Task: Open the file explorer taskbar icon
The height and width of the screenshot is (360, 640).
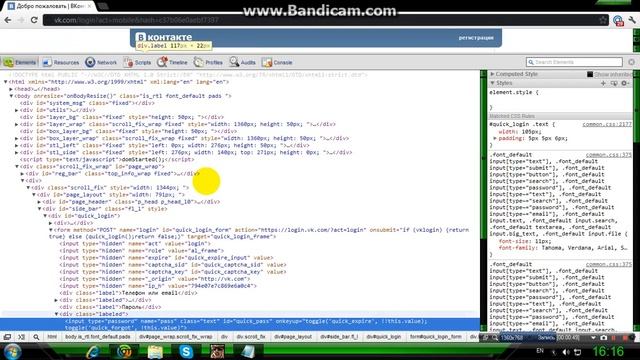Action: (x=155, y=351)
